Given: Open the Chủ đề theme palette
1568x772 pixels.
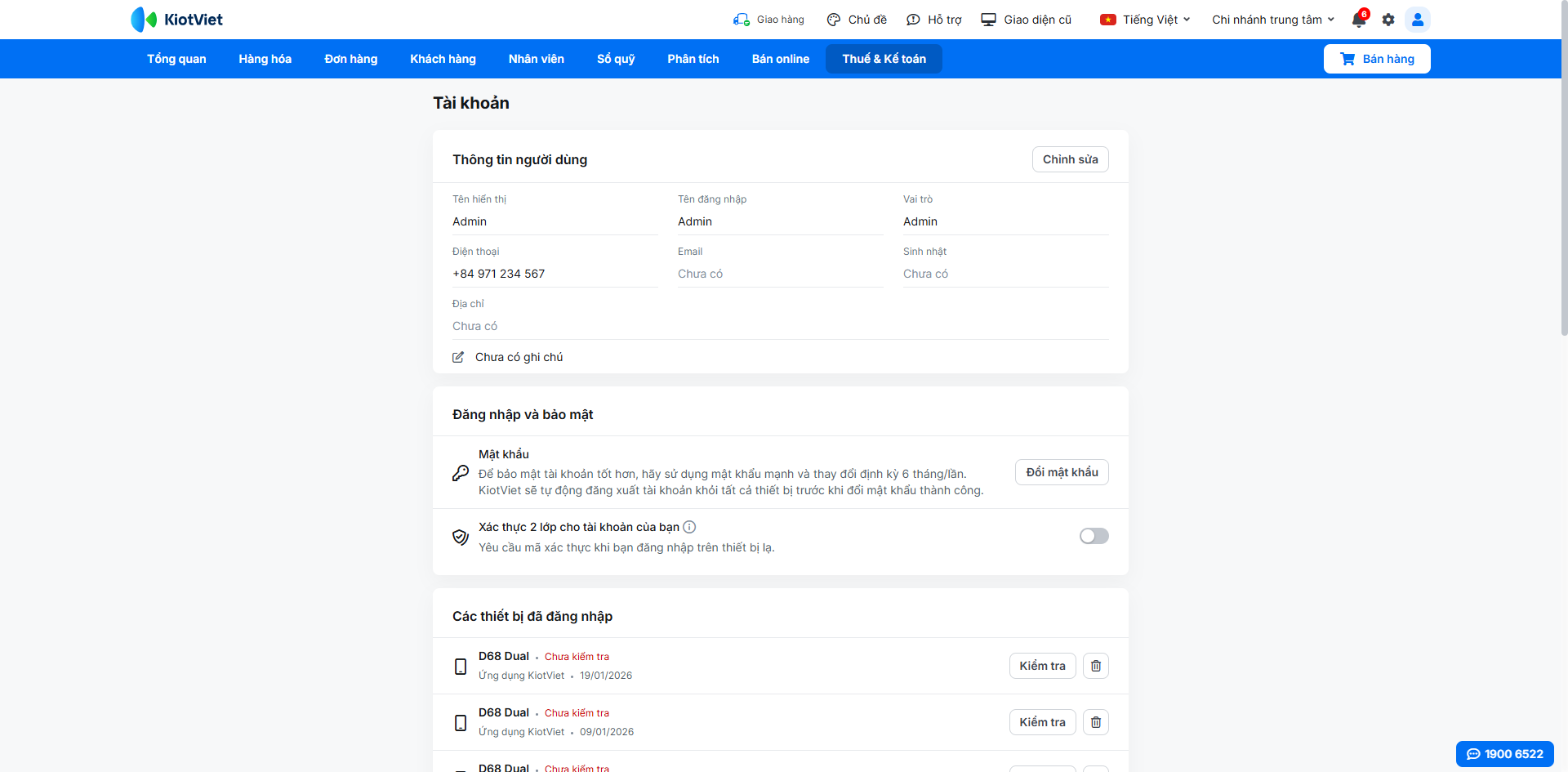Looking at the screenshot, I should tap(857, 20).
